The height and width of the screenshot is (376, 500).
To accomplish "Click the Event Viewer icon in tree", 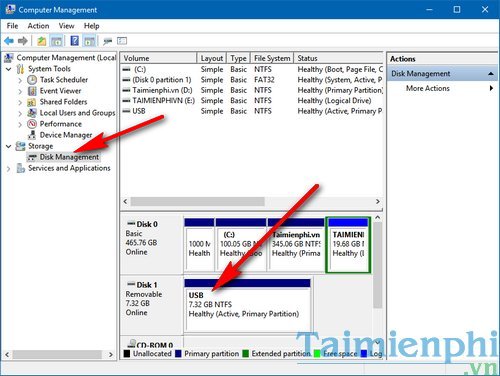I will point(32,91).
